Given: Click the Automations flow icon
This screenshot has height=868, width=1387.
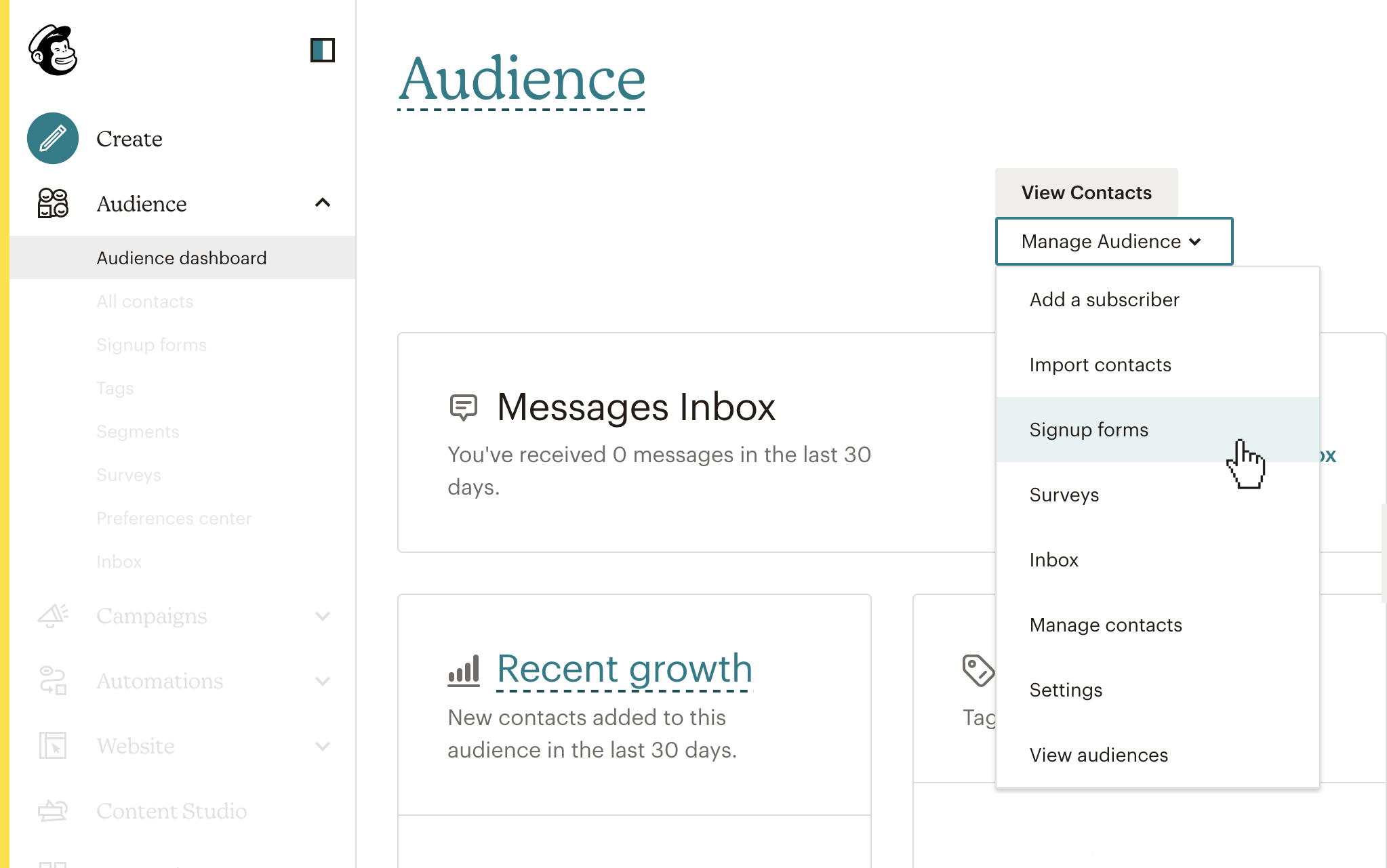Looking at the screenshot, I should click(x=53, y=680).
